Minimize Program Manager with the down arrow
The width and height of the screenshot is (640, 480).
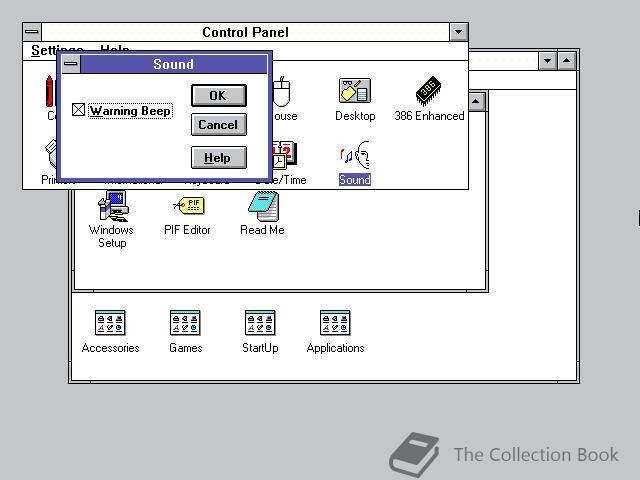point(547,61)
